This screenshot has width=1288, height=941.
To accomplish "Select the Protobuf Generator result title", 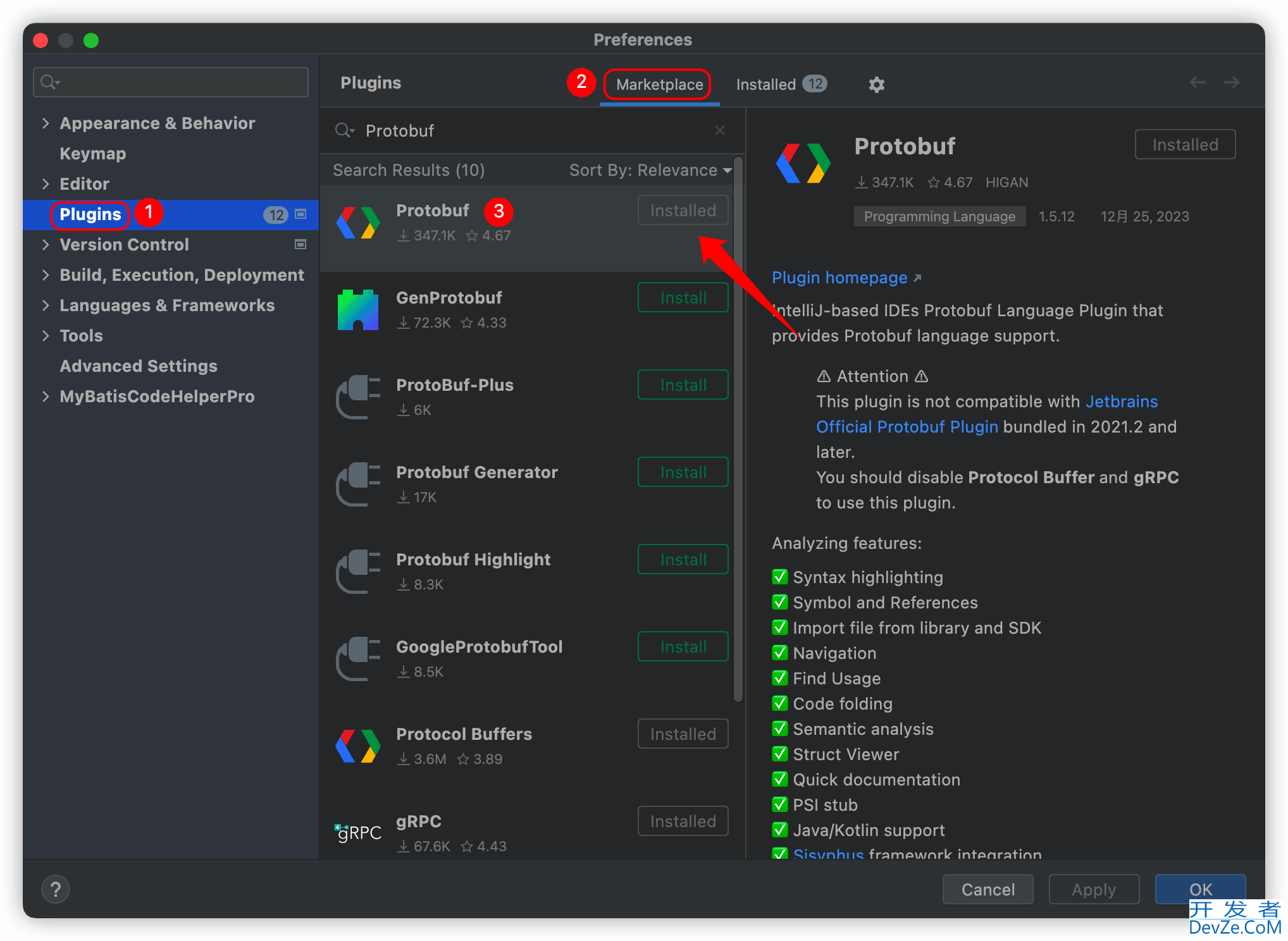I will [x=477, y=472].
